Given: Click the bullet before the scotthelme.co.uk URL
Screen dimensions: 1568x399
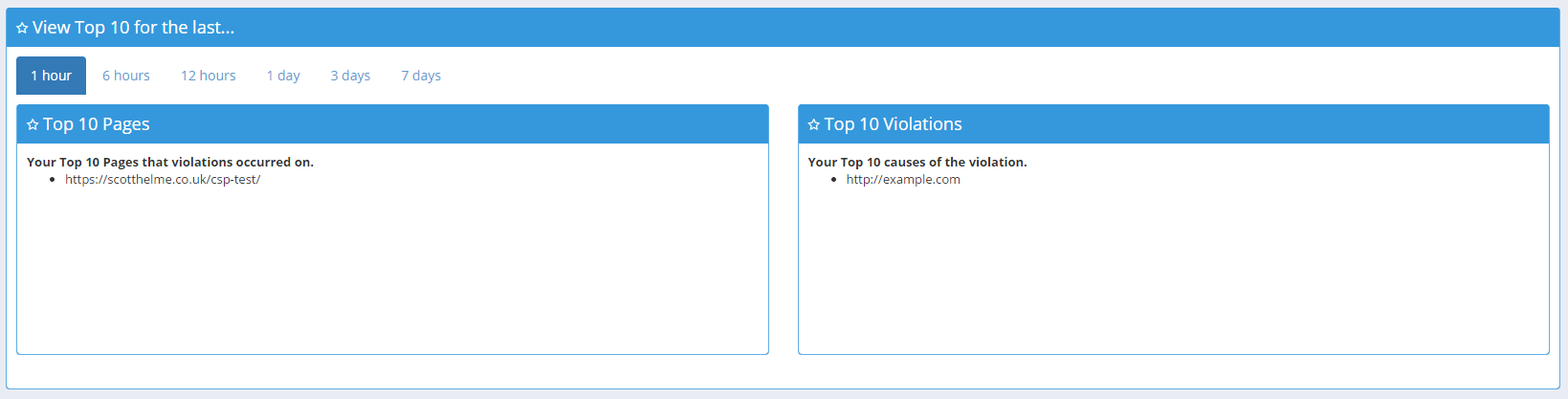Looking at the screenshot, I should (53, 180).
